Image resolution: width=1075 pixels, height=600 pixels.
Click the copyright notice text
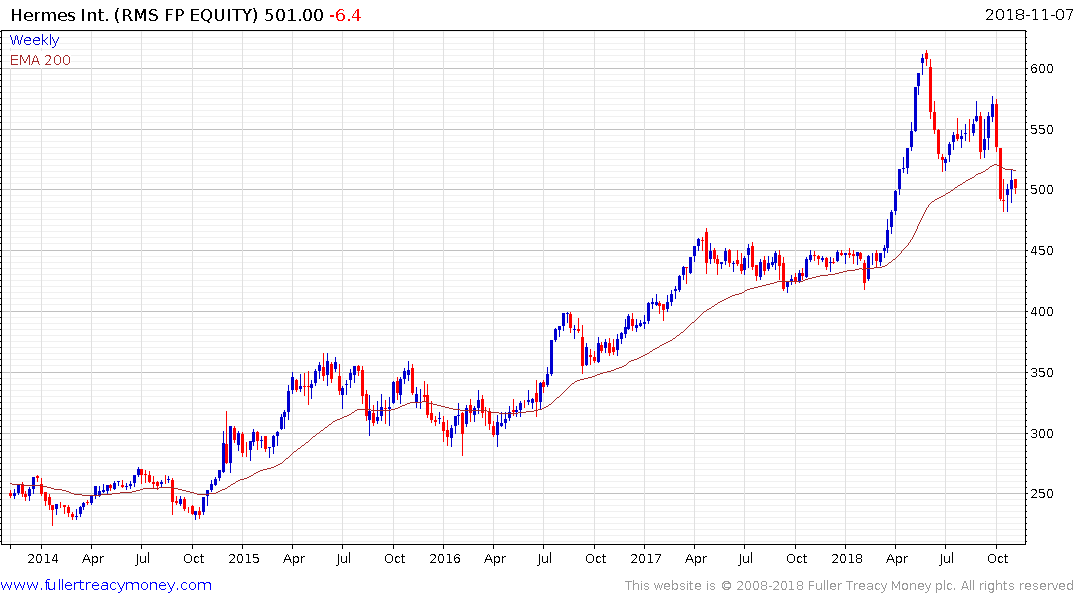[x=849, y=586]
